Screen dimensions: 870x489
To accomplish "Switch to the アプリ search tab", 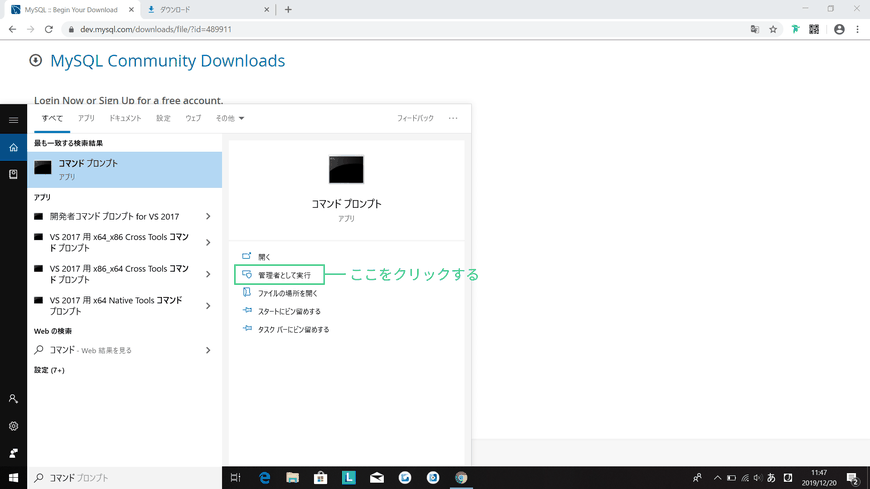I will 86,118.
